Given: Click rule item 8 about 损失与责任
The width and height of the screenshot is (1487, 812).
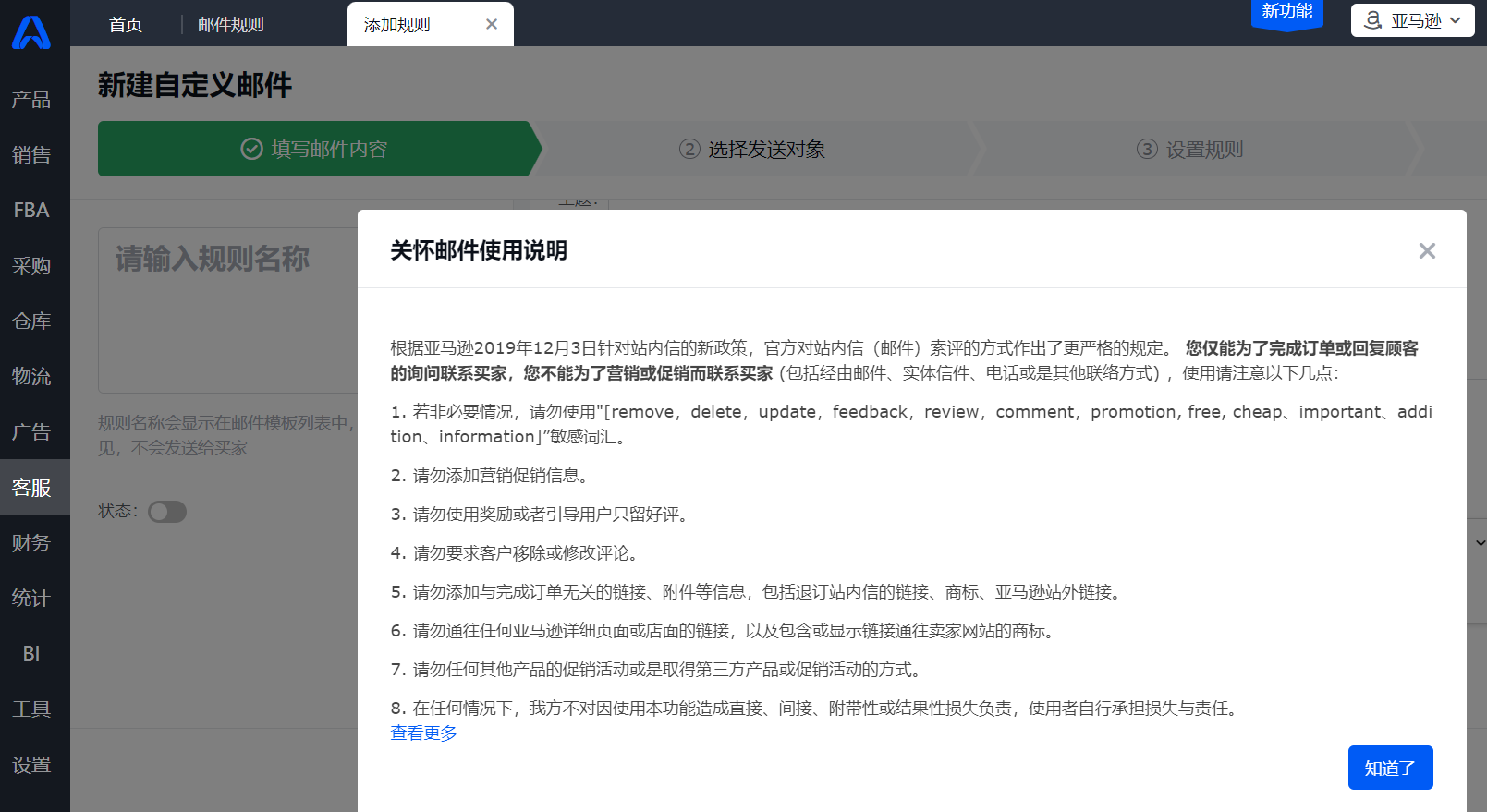Looking at the screenshot, I should pyautogui.click(x=817, y=708).
